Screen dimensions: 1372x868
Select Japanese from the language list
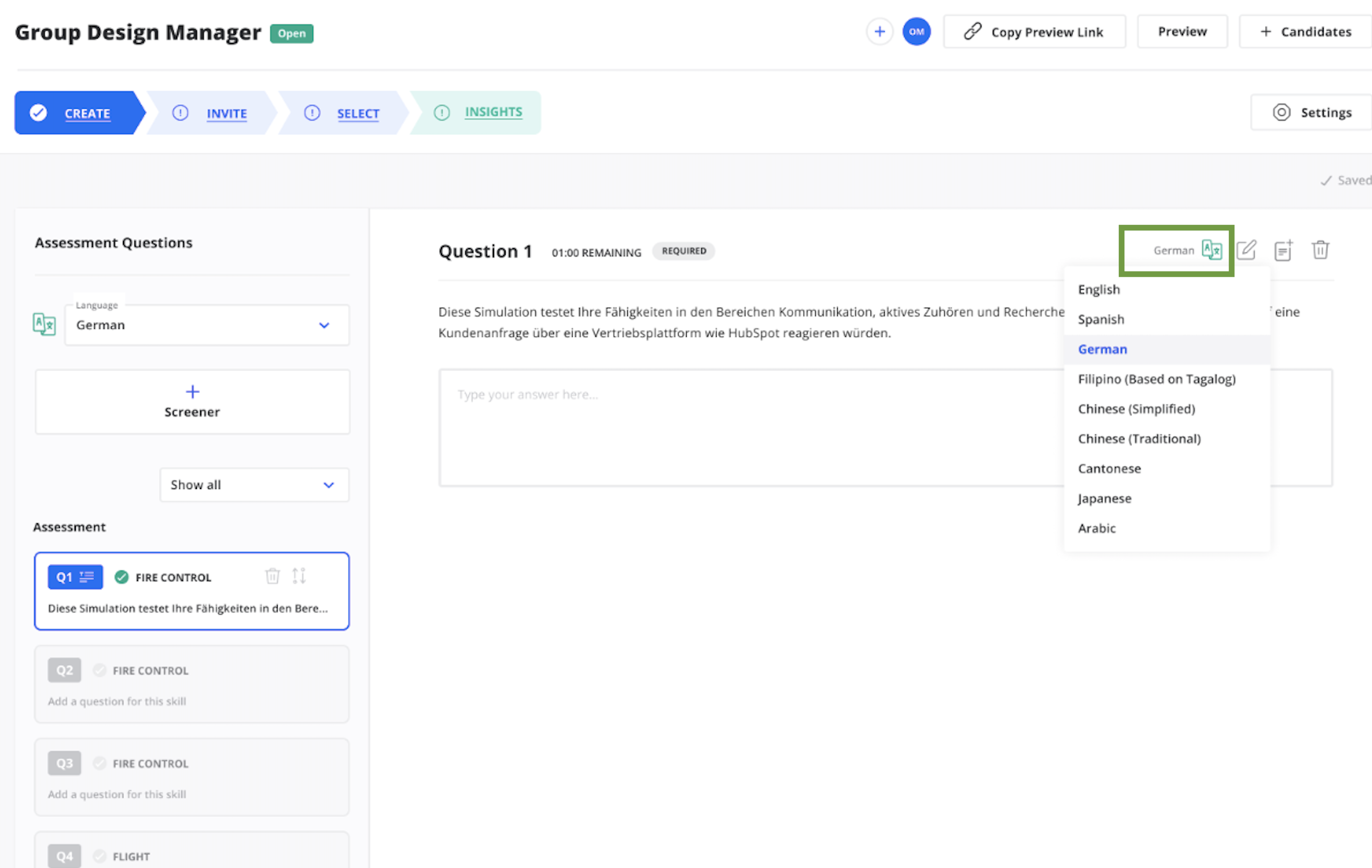coord(1104,498)
